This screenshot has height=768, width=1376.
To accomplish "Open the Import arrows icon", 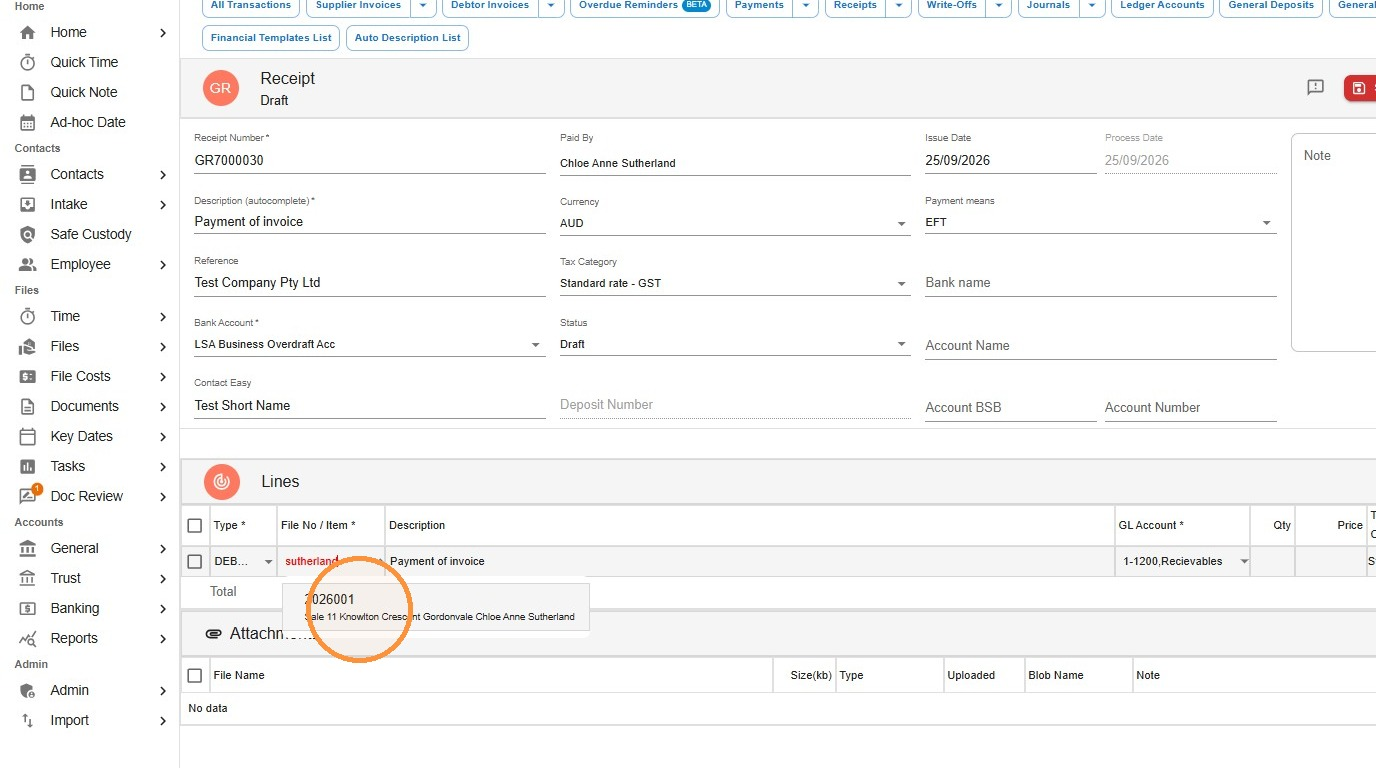I will click(x=28, y=720).
